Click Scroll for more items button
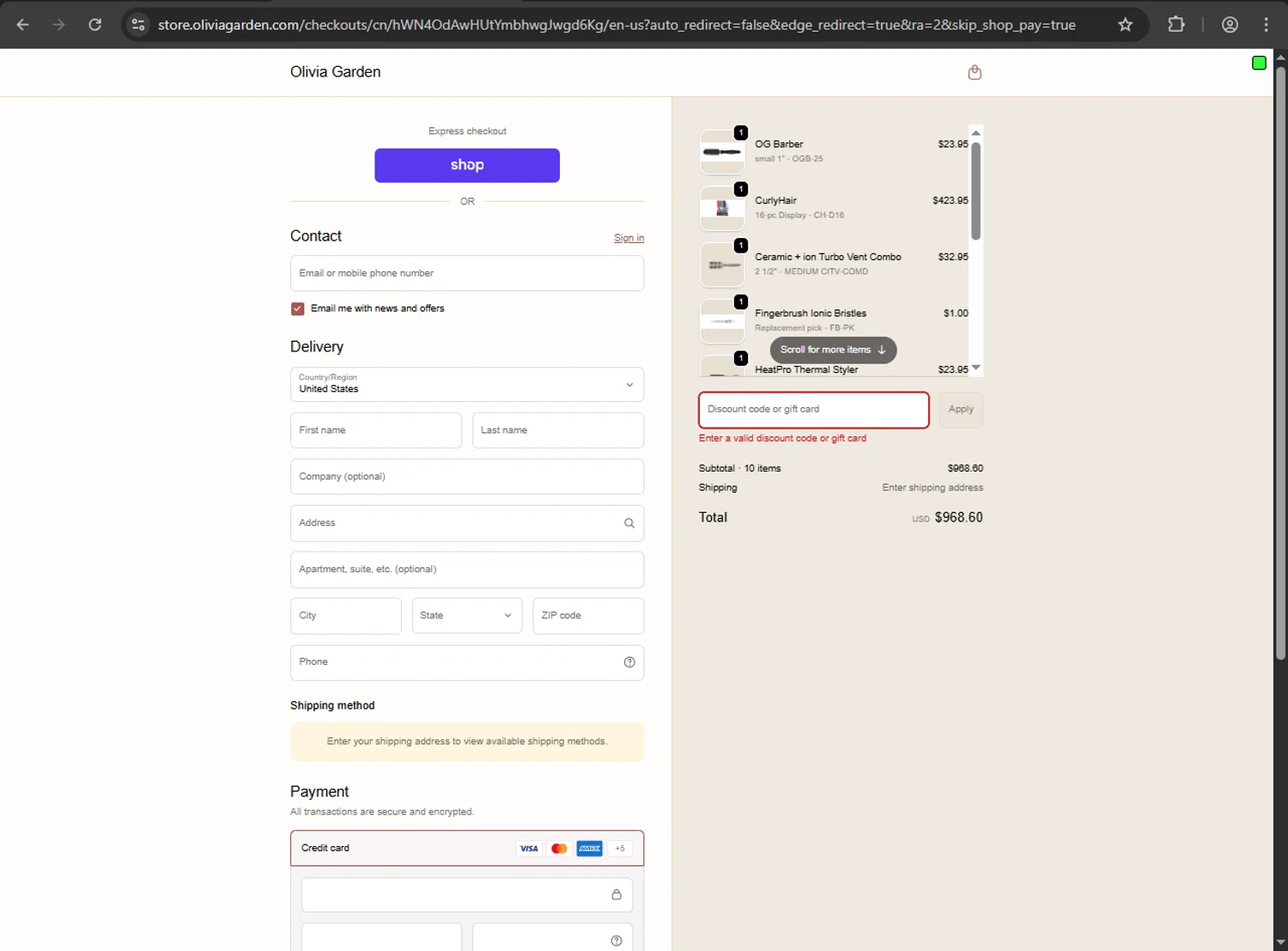The height and width of the screenshot is (951, 1288). 833,350
